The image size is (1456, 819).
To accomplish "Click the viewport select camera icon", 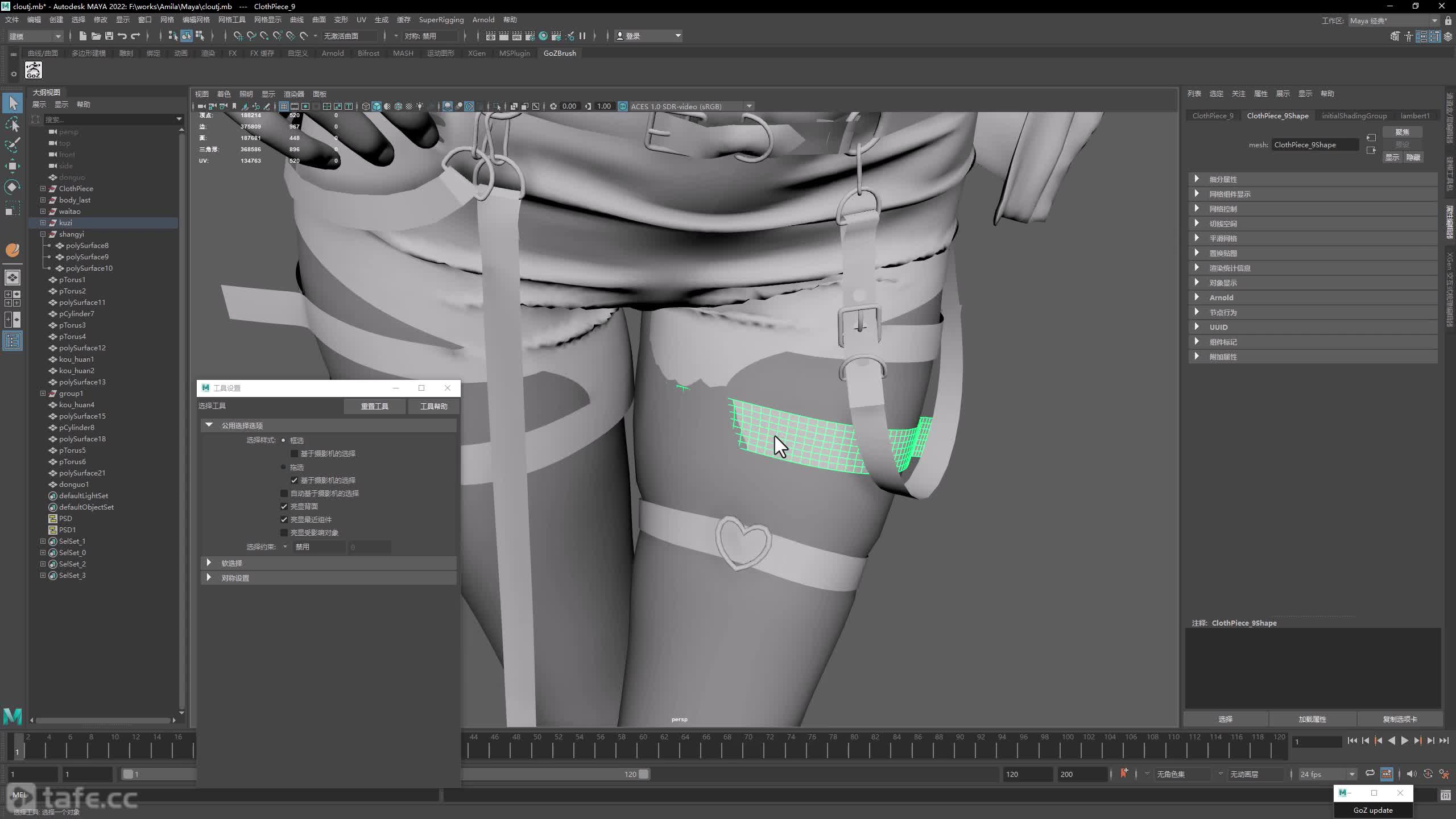I will pos(201,106).
